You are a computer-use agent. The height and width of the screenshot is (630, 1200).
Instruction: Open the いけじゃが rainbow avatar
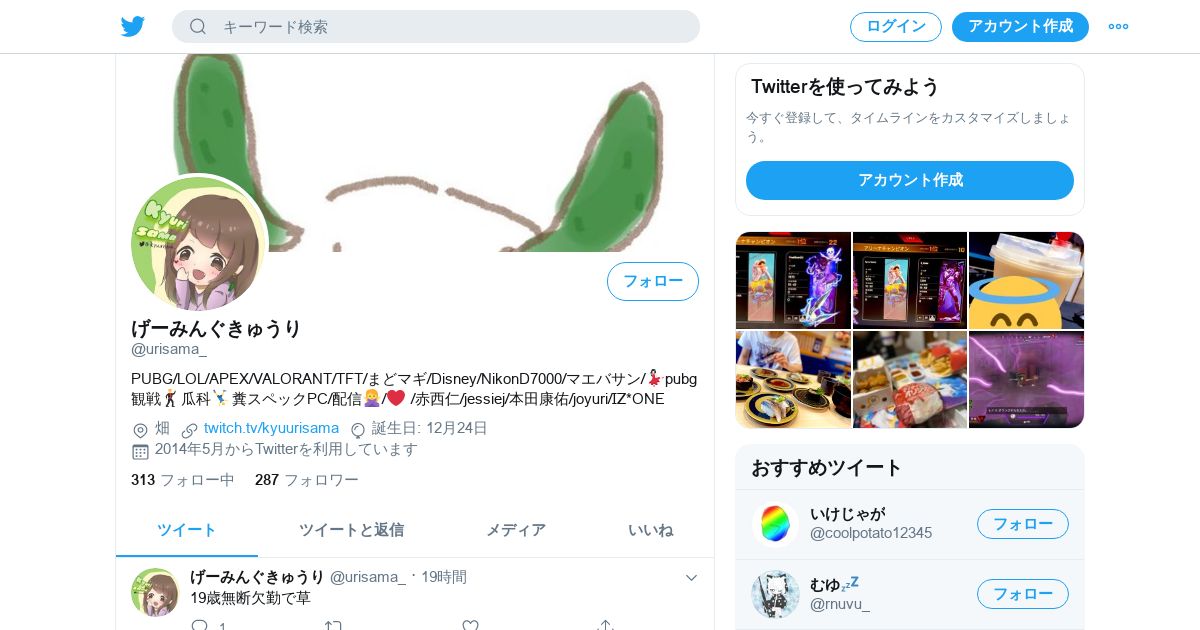pos(775,524)
